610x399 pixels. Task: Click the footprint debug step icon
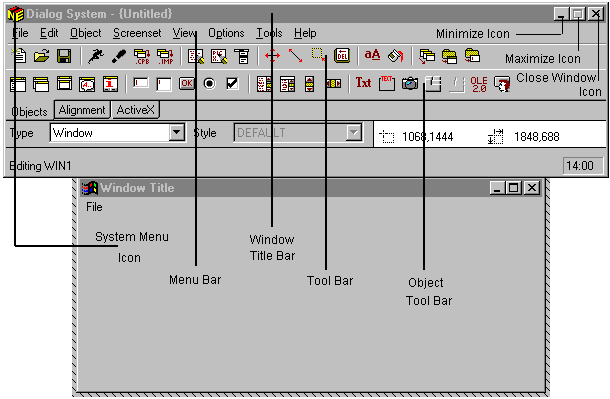point(119,56)
